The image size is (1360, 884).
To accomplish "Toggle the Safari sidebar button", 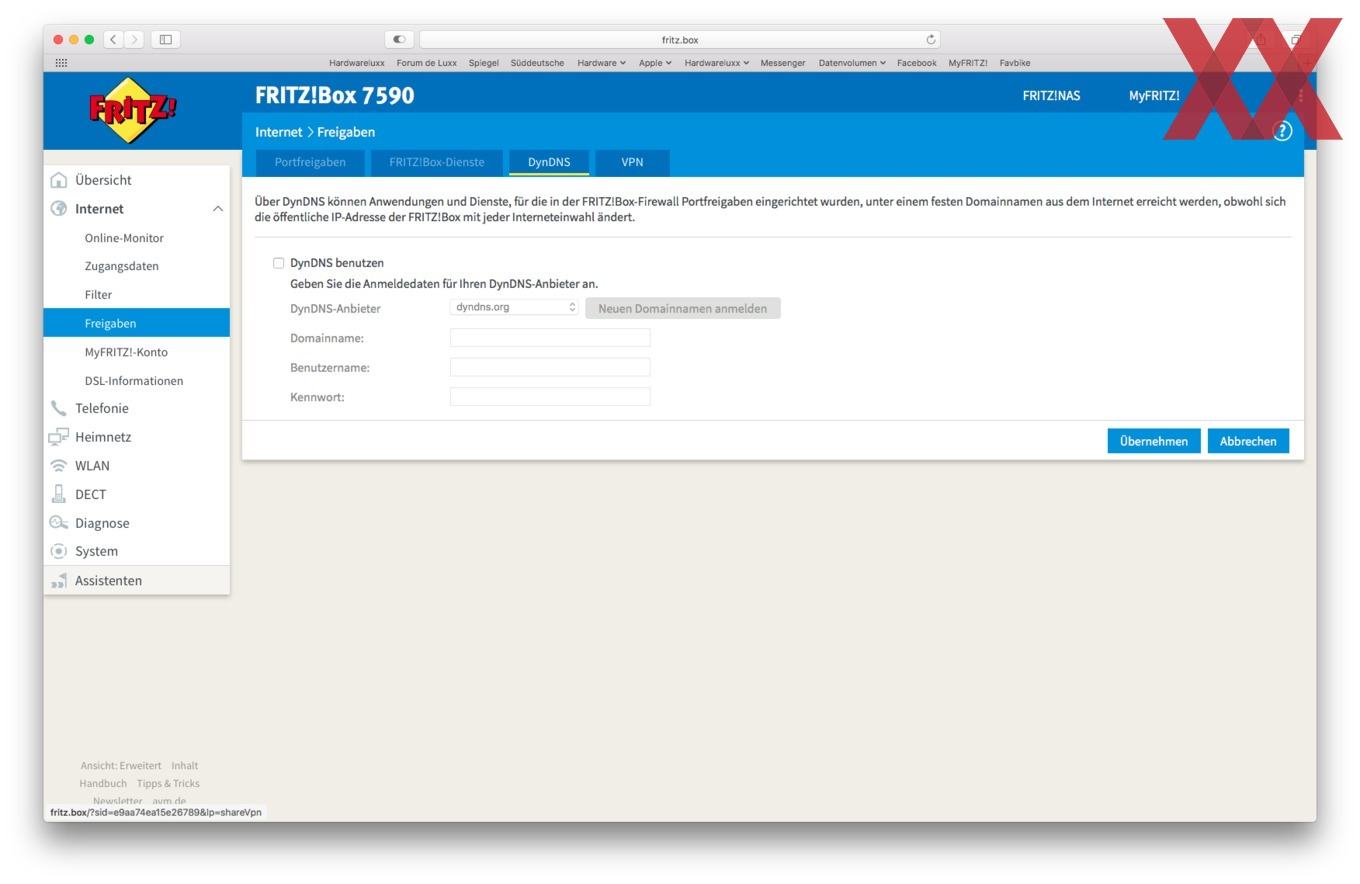I will 166,40.
